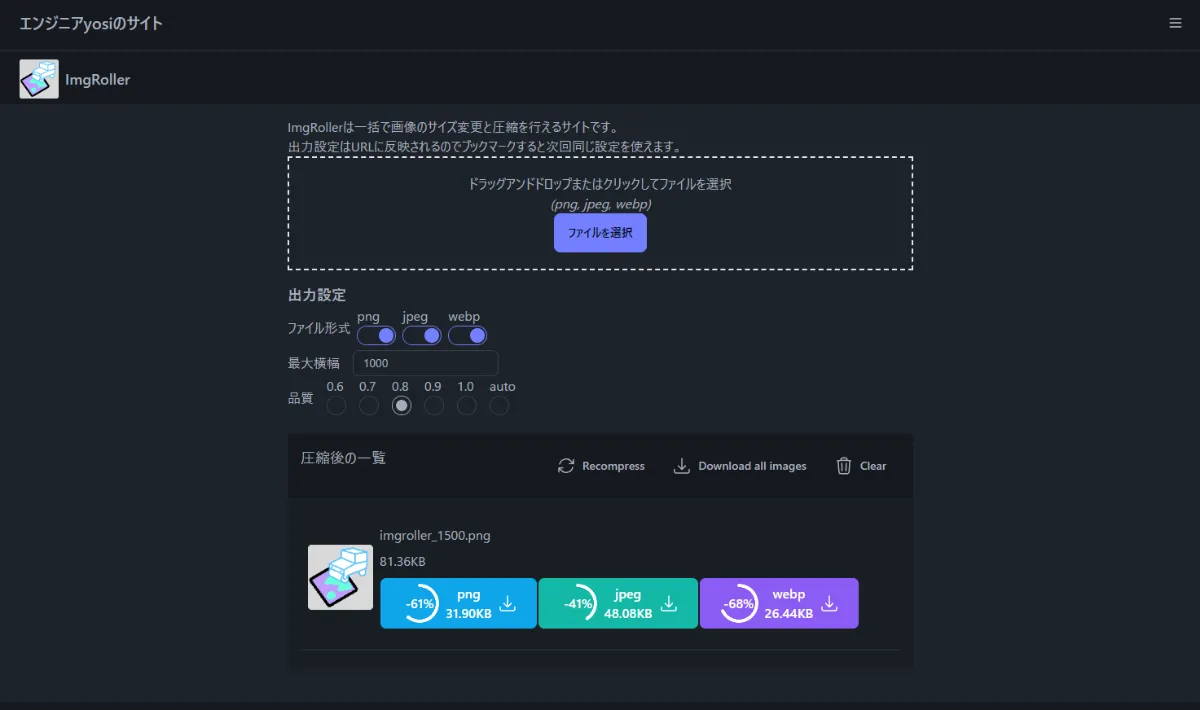Screen dimensions: 1200x710
Task: Select quality 0.6 radio button
Action: pyautogui.click(x=336, y=405)
